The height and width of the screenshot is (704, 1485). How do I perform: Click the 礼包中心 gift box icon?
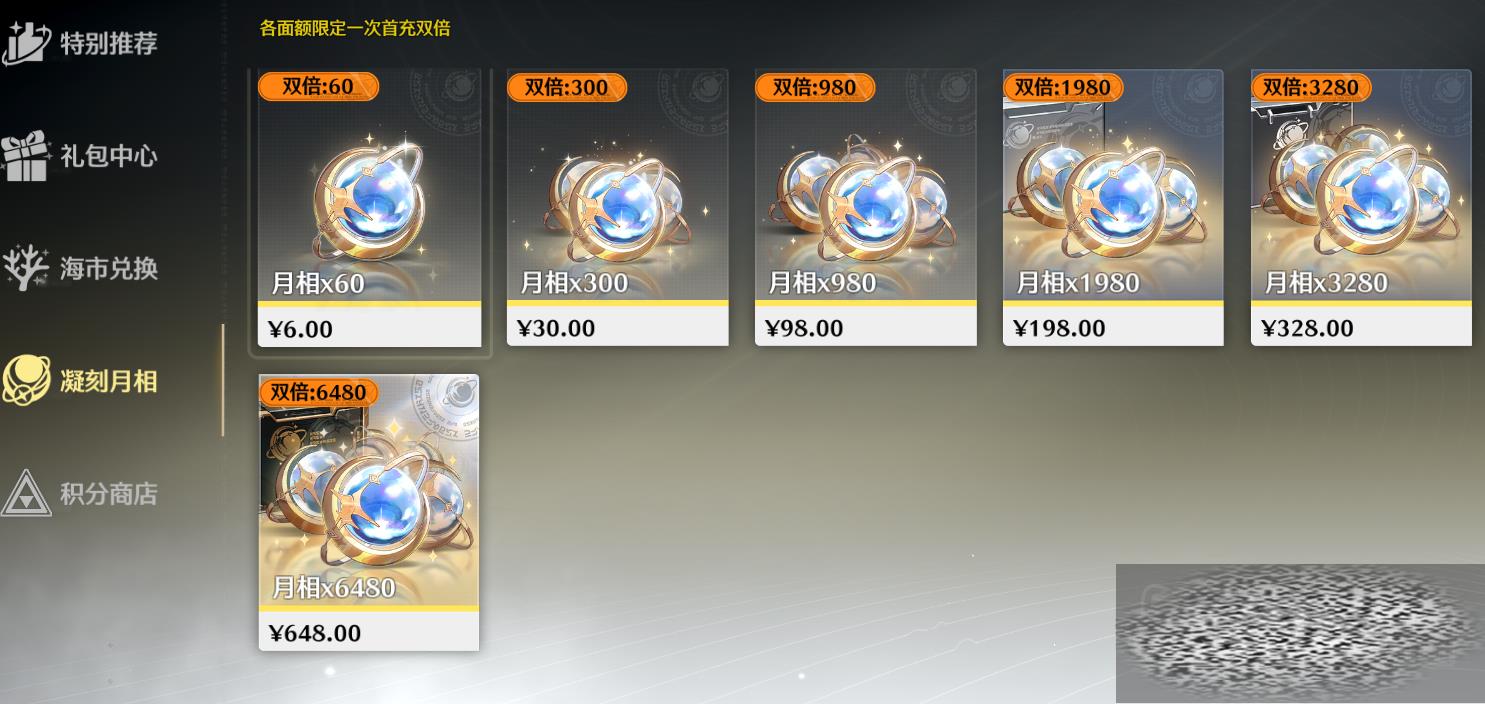click(x=26, y=155)
